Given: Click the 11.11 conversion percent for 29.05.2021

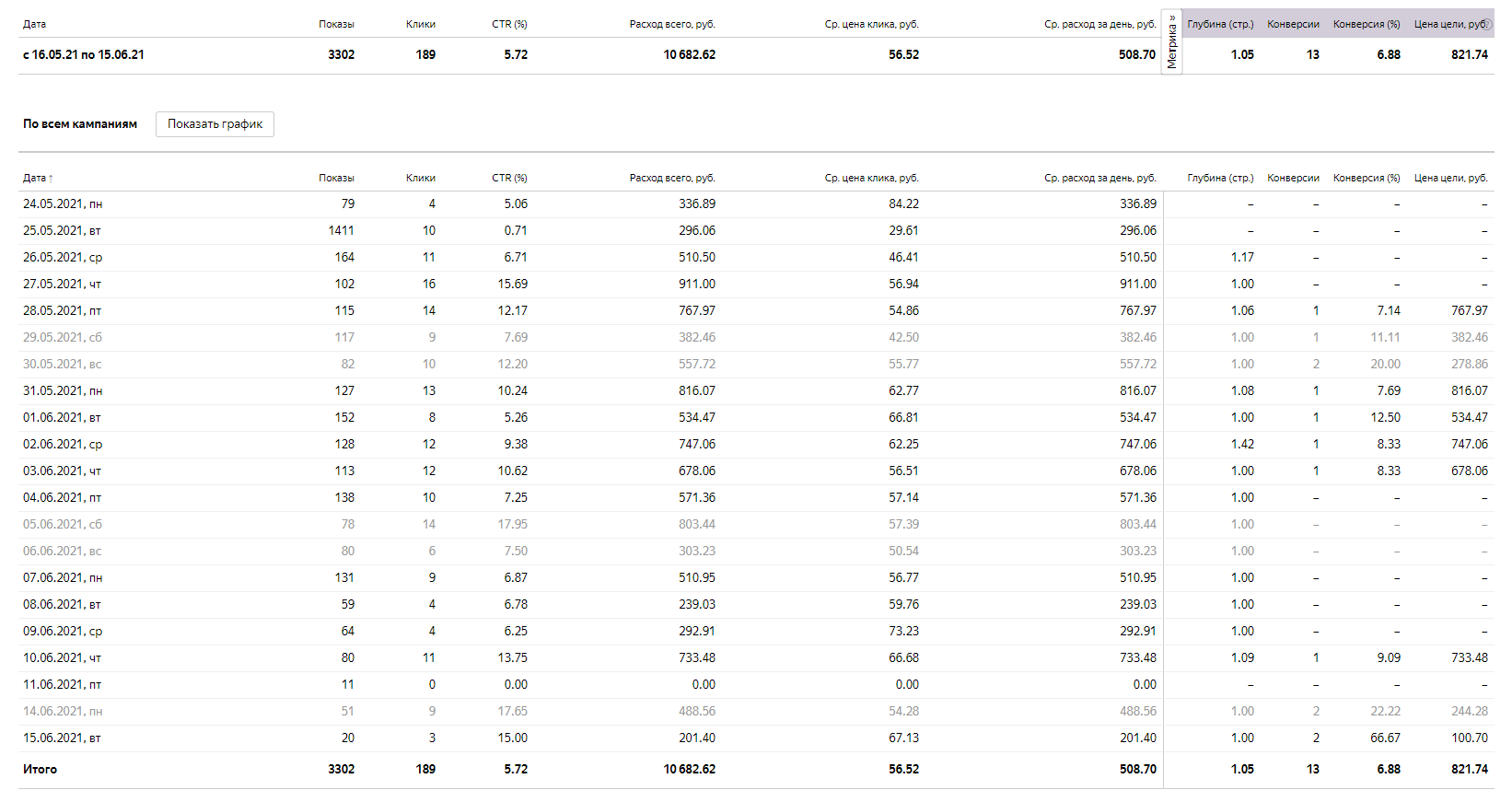Looking at the screenshot, I should click(1386, 337).
